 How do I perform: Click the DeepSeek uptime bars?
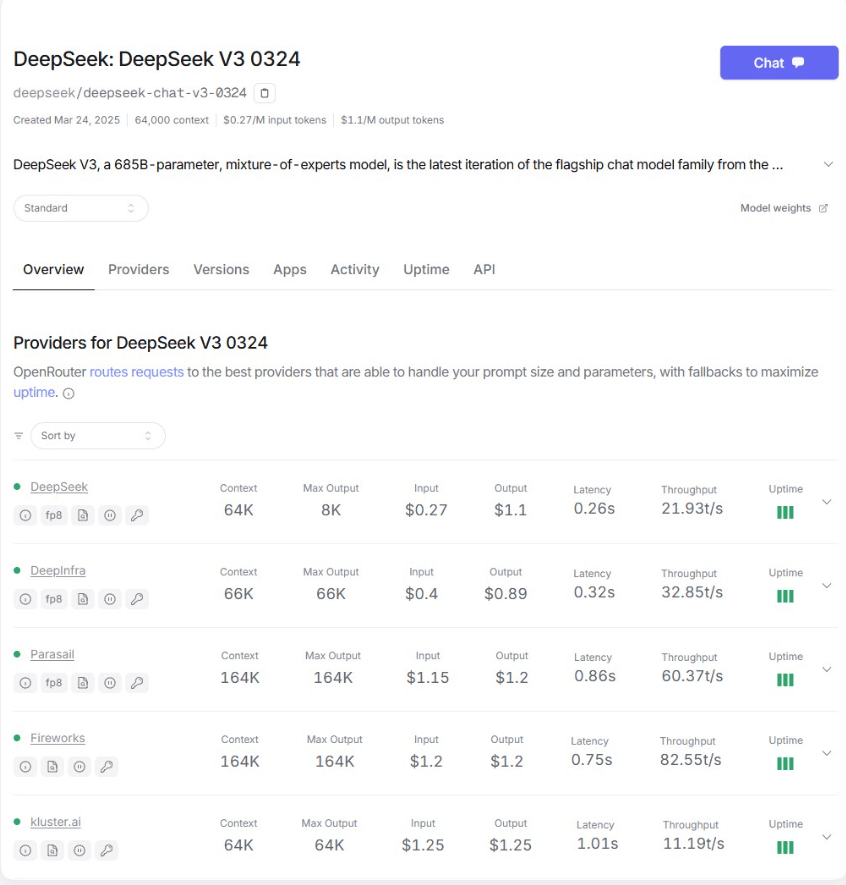pyautogui.click(x=785, y=512)
